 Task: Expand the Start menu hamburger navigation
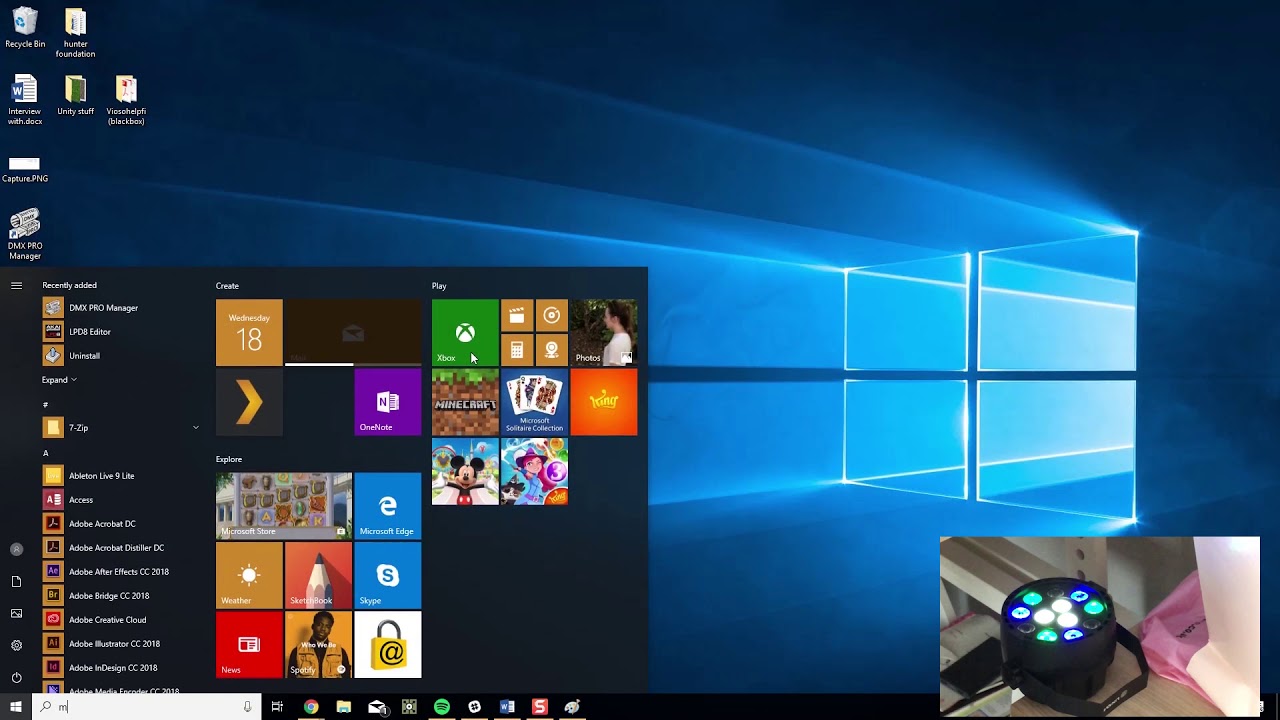tap(16, 286)
